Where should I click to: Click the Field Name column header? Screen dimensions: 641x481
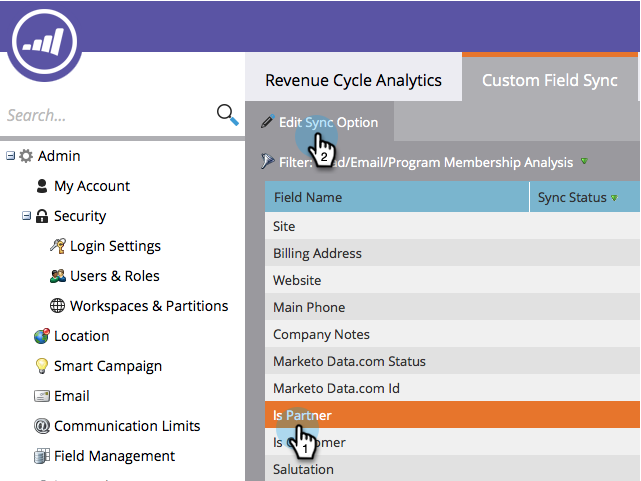397,197
